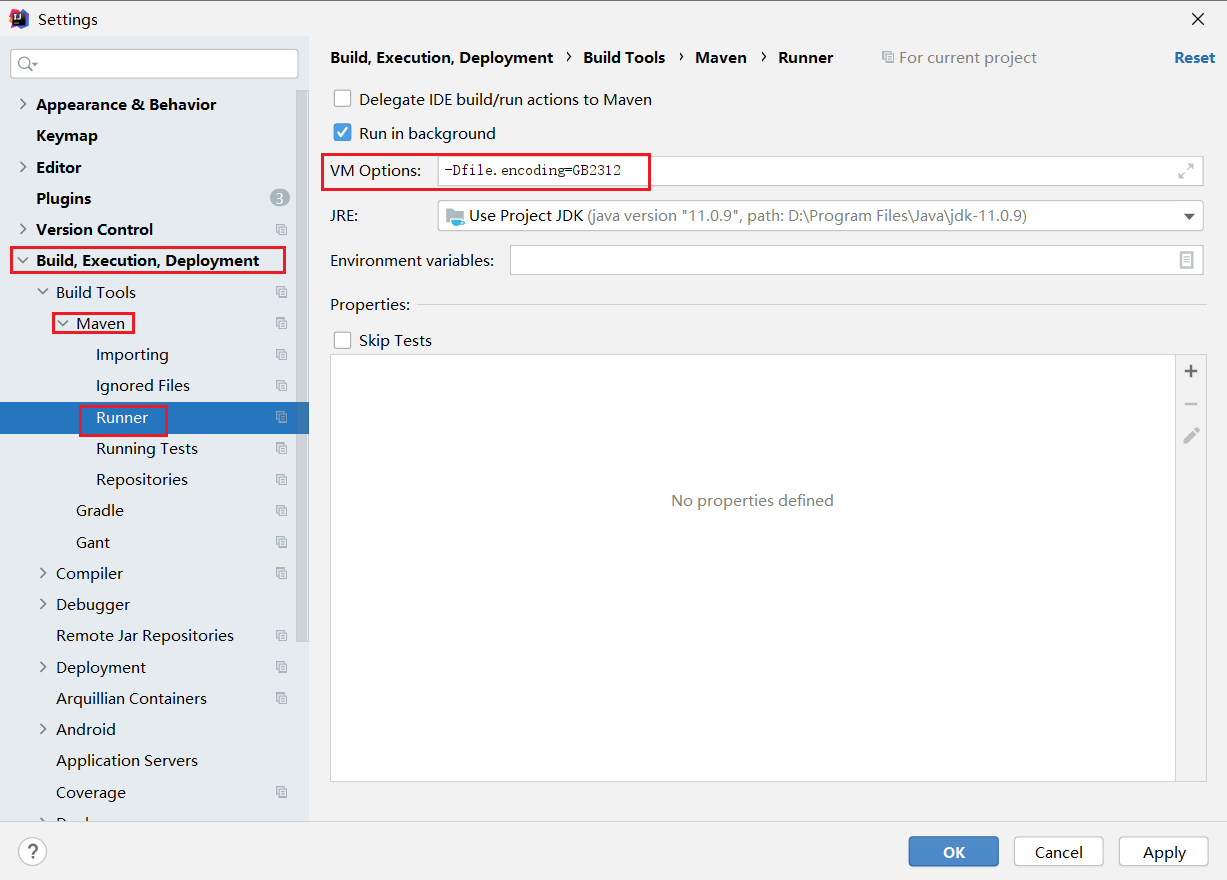Expand the Deployment node arrow
This screenshot has width=1227, height=880.
[43, 667]
